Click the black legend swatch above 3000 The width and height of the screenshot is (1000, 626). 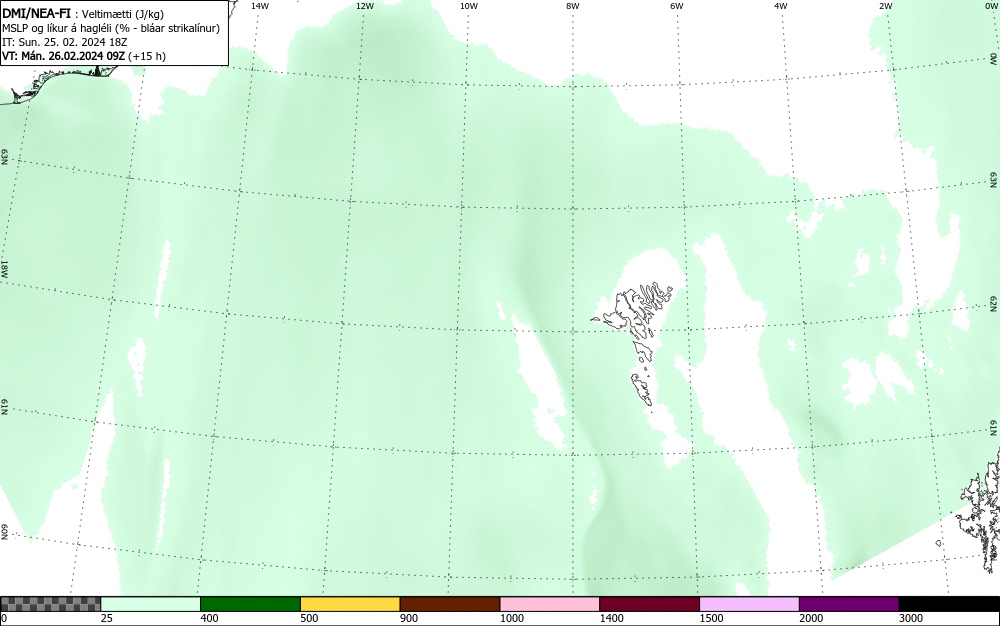coord(949,604)
